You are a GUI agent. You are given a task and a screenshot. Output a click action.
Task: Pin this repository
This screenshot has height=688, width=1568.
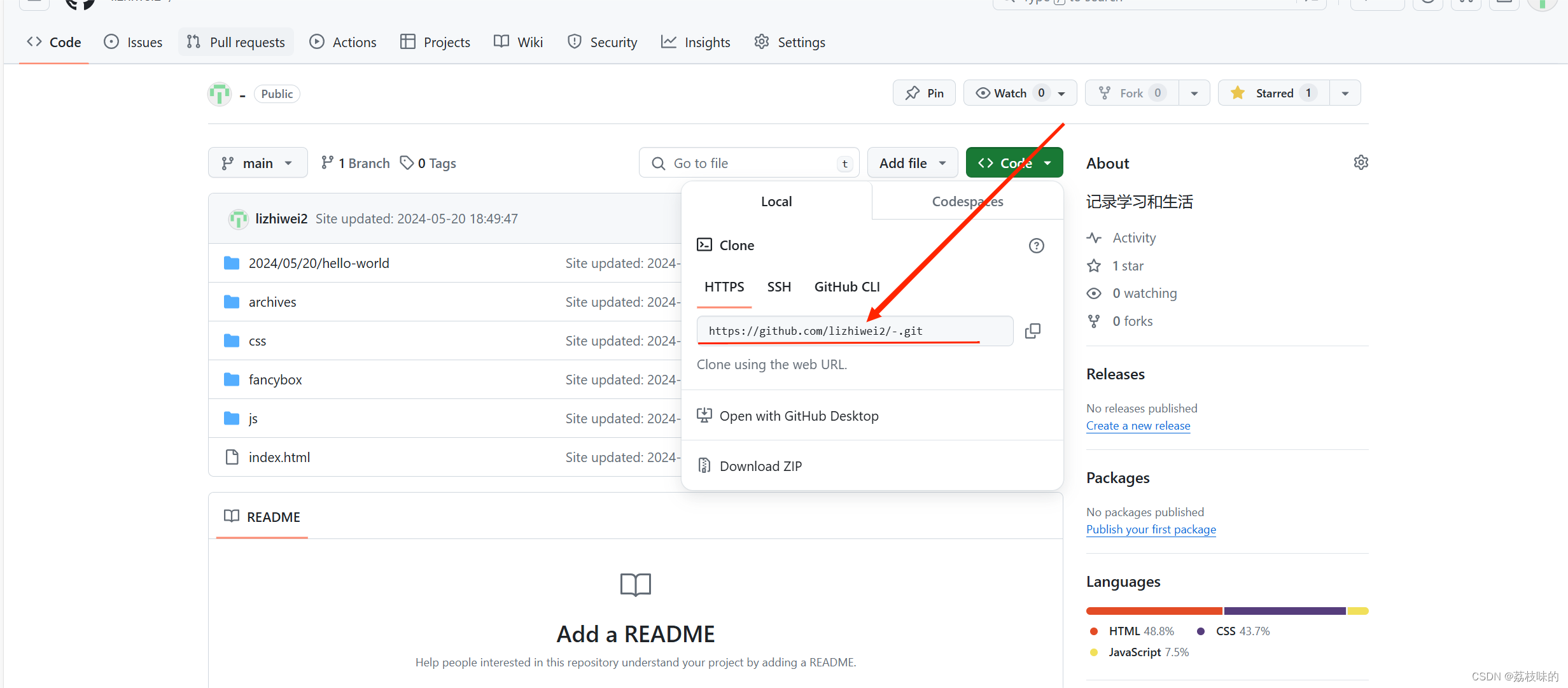[924, 93]
